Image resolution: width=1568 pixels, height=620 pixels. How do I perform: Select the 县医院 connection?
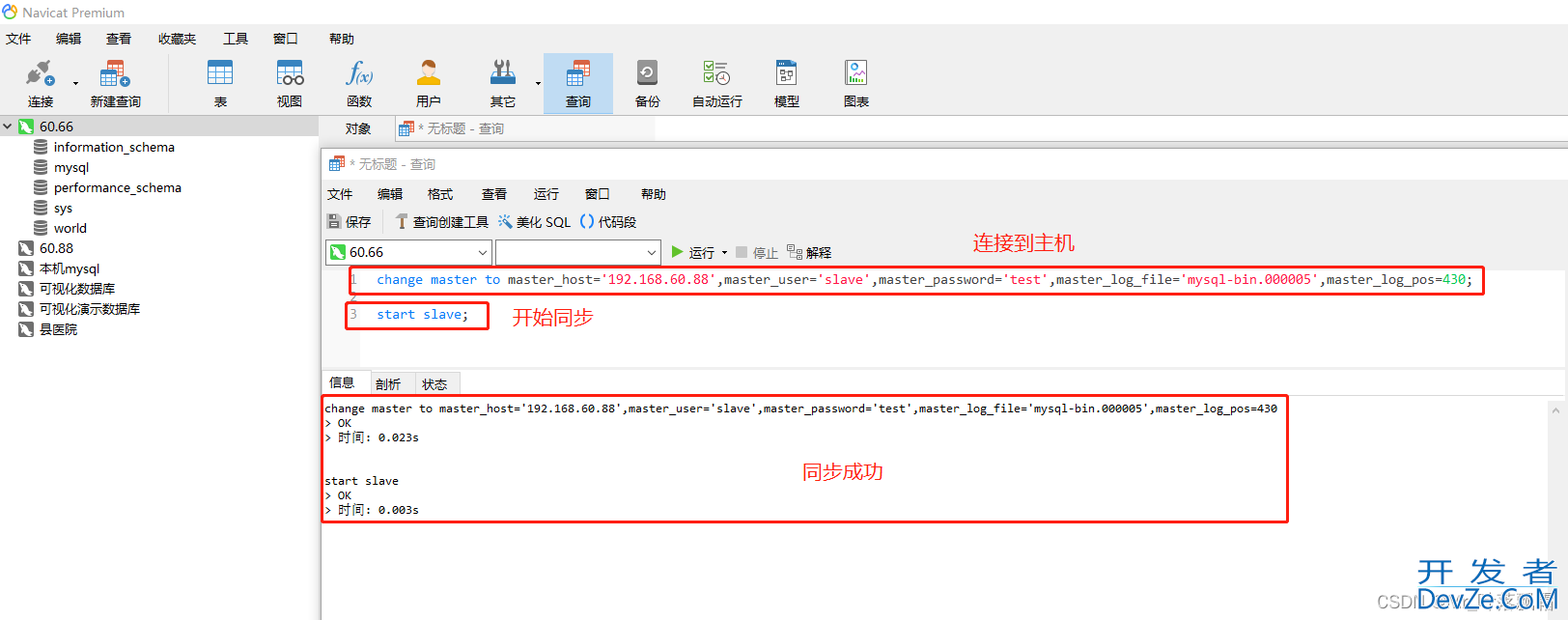pos(58,329)
